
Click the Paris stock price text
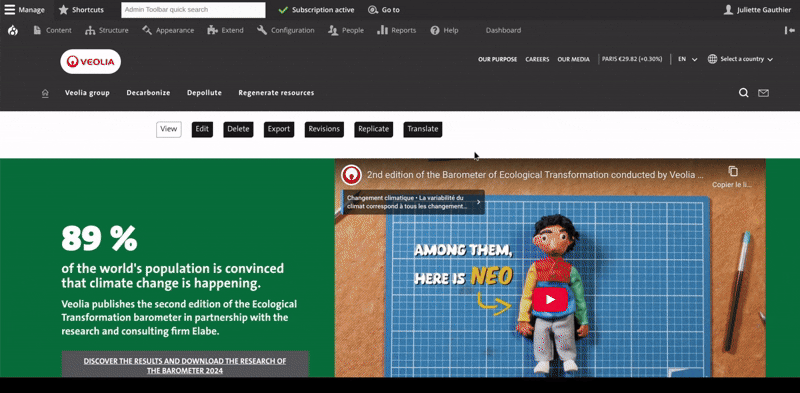pos(632,59)
